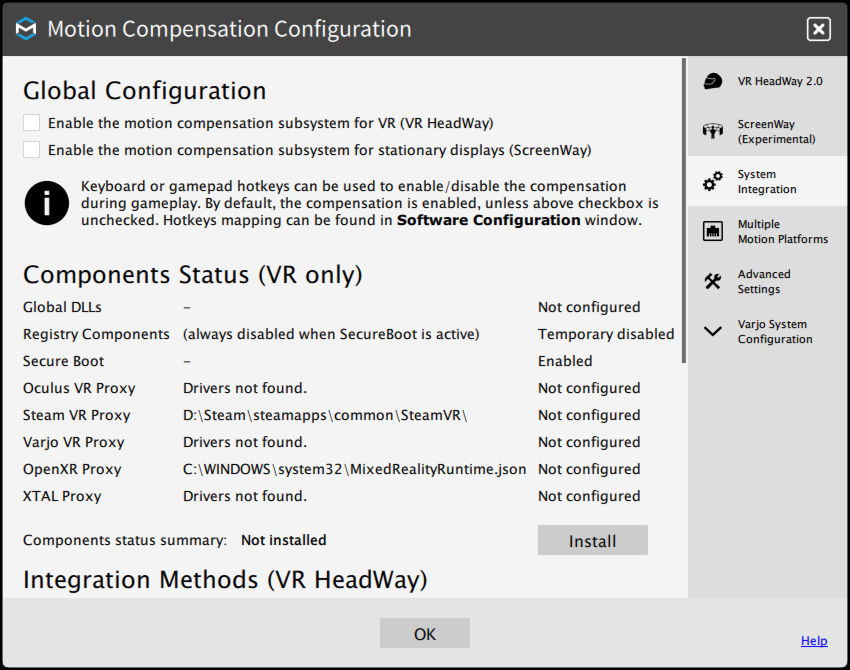The image size is (850, 670).
Task: Click the Multiple Motion Platforms icon
Action: click(x=712, y=231)
